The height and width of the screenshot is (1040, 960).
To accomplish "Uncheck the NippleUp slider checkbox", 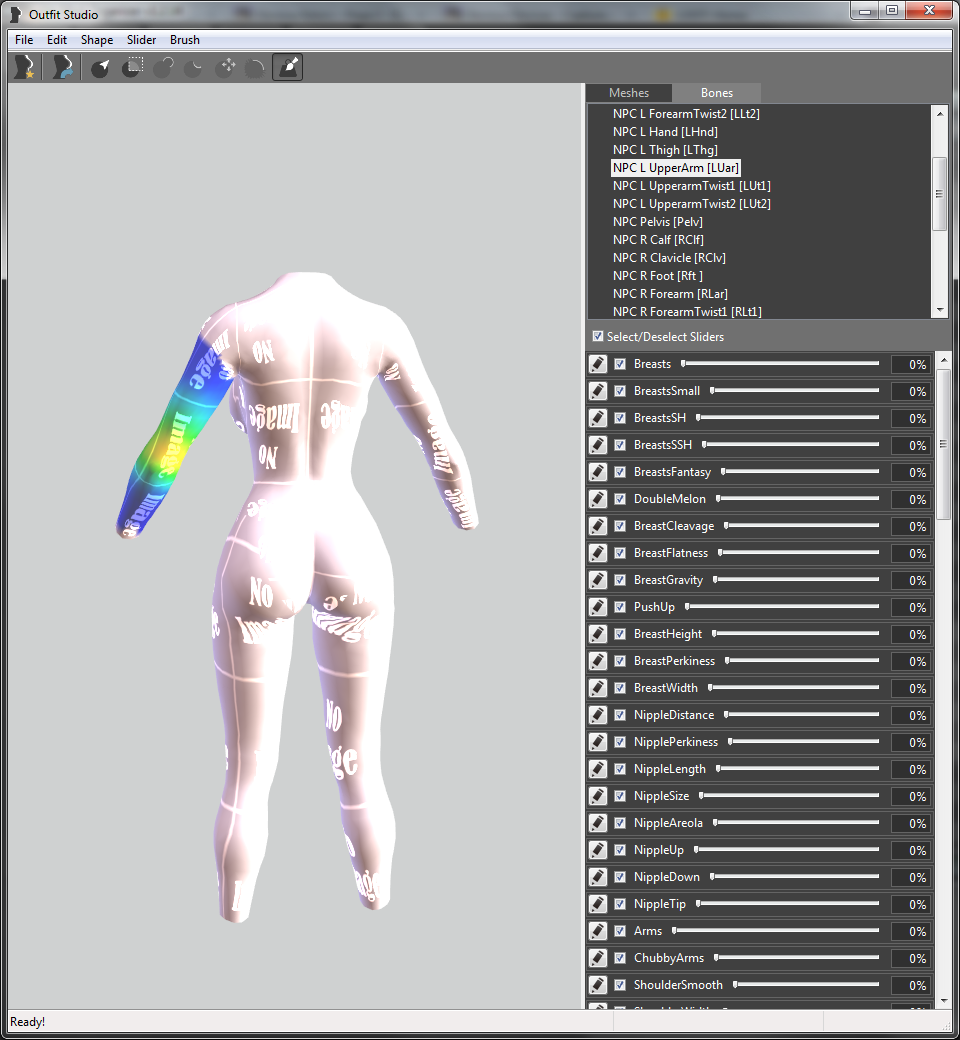I will (620, 850).
